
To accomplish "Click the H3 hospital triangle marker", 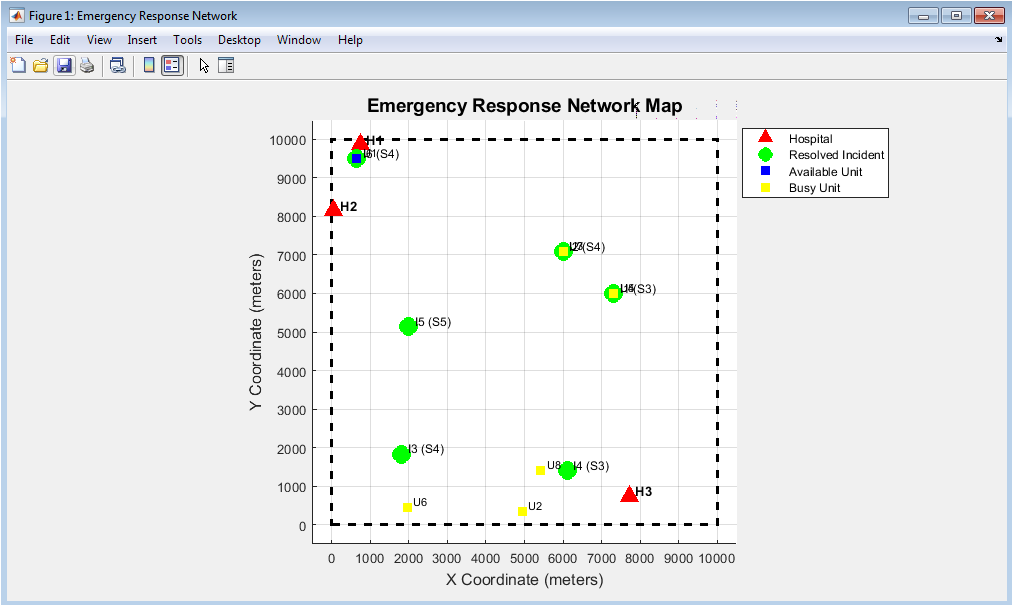I will [x=629, y=494].
